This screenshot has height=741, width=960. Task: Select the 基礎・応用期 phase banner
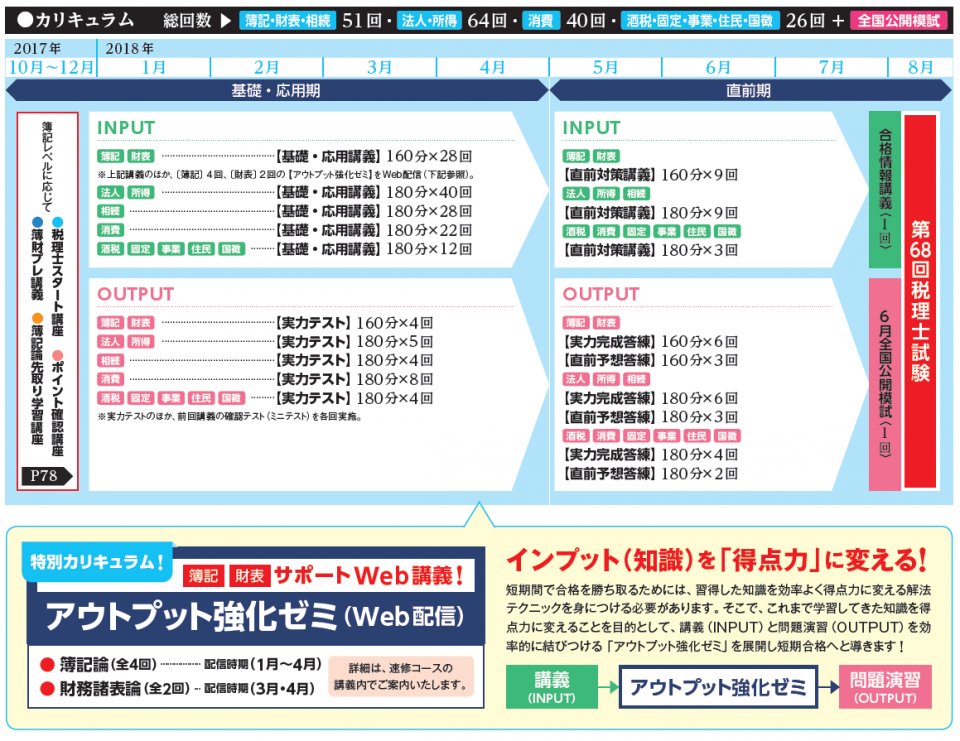coord(276,90)
